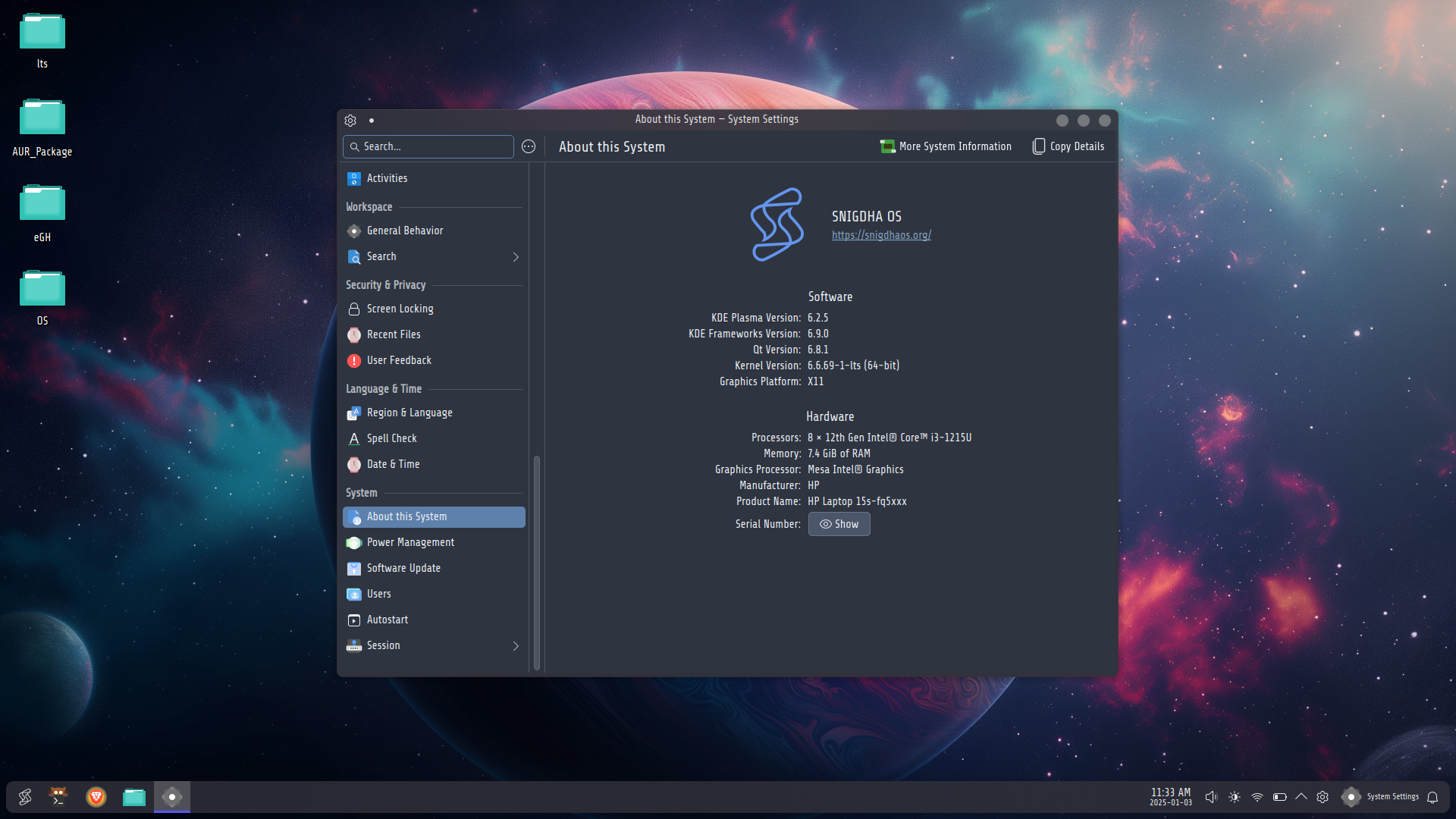Viewport: 1456px width, 819px height.
Task: Show the hidden Serial Number
Action: pyautogui.click(x=839, y=524)
